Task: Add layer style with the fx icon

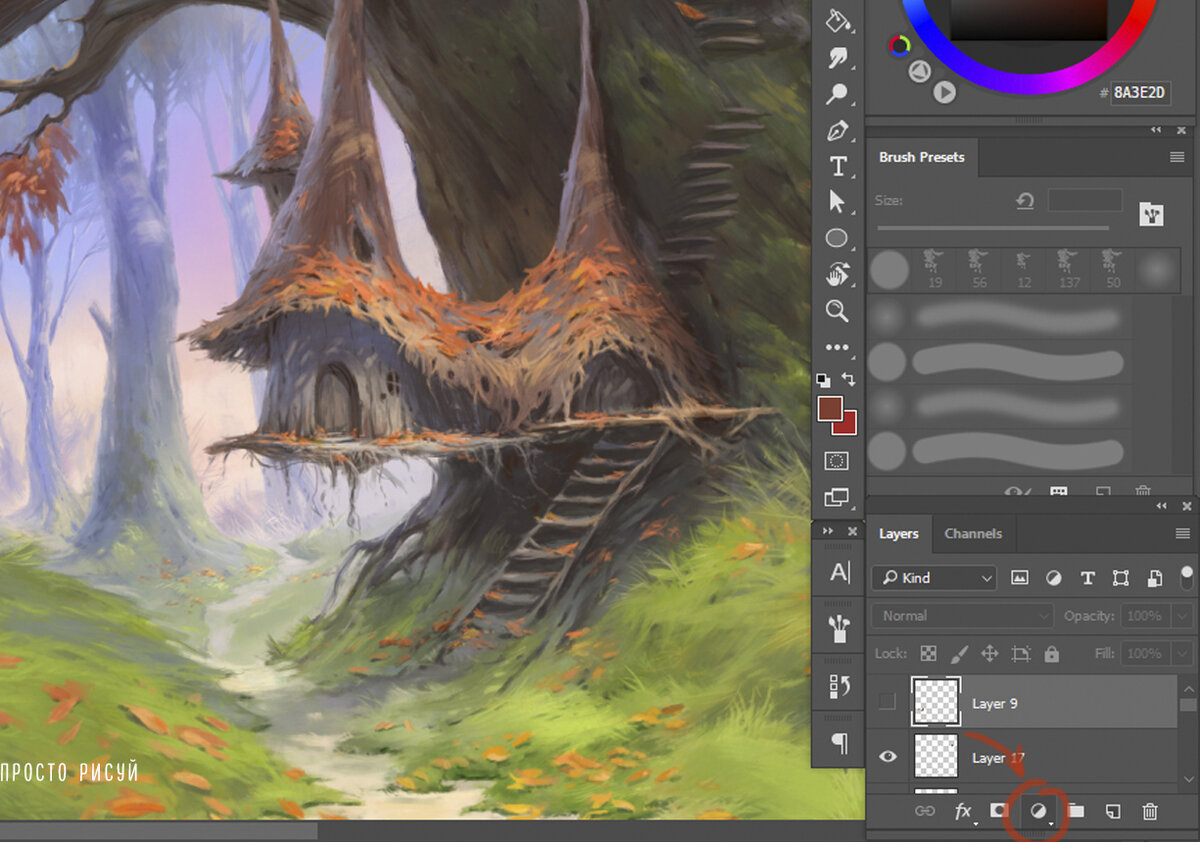Action: click(x=963, y=812)
